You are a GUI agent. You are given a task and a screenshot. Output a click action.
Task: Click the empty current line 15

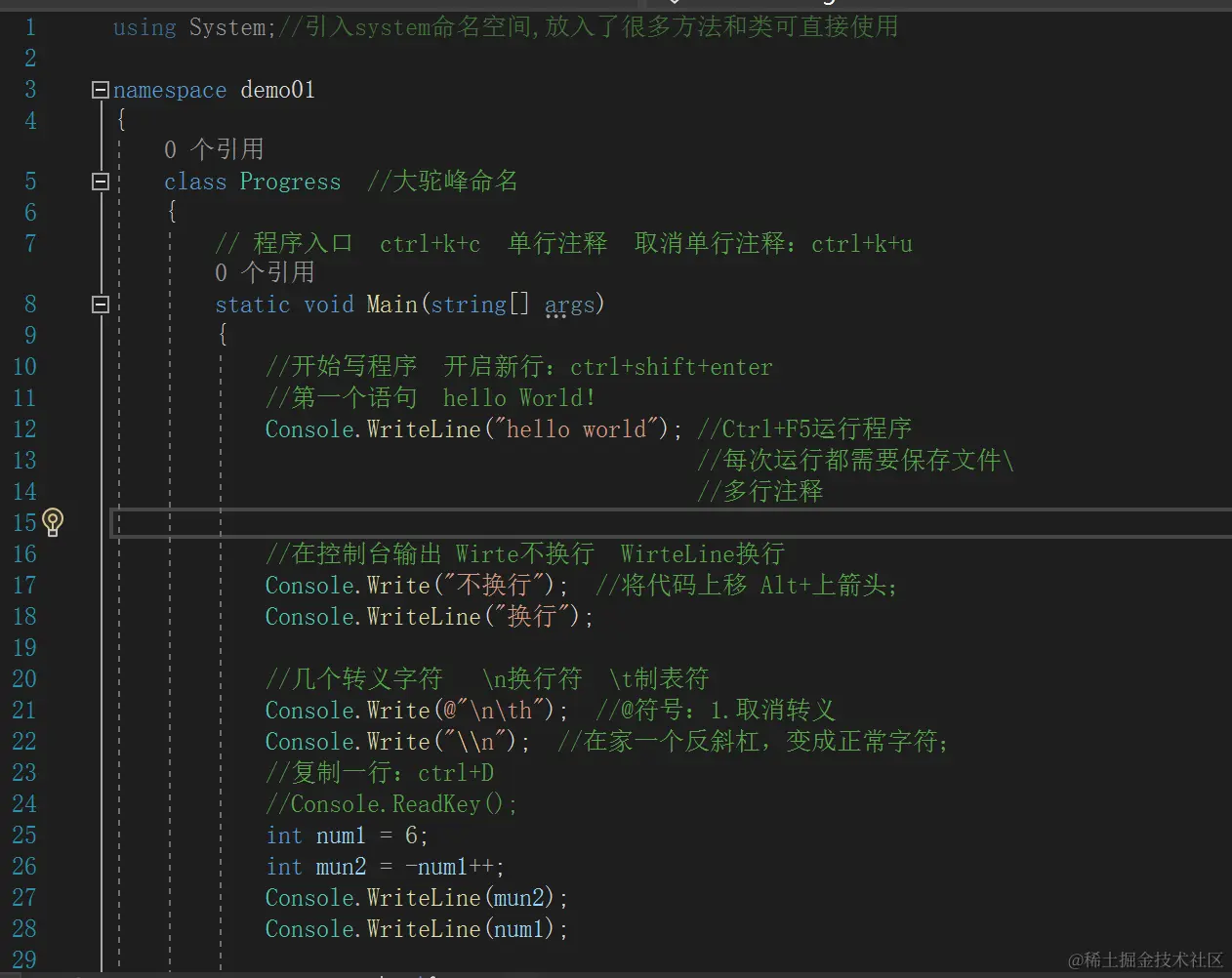(672, 523)
